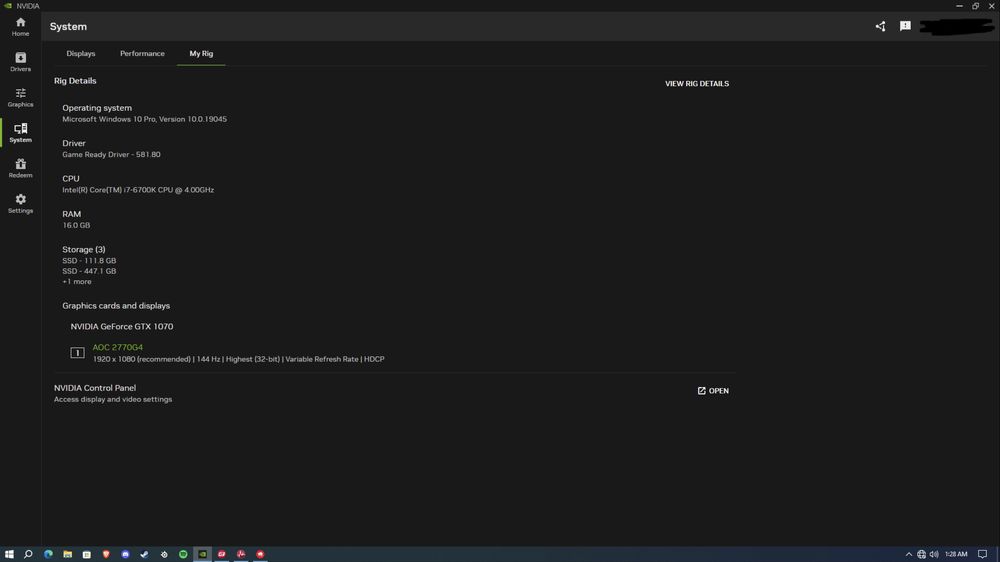The width and height of the screenshot is (1000, 562).
Task: Click the Windows 10 Pro version text
Action: coord(144,119)
